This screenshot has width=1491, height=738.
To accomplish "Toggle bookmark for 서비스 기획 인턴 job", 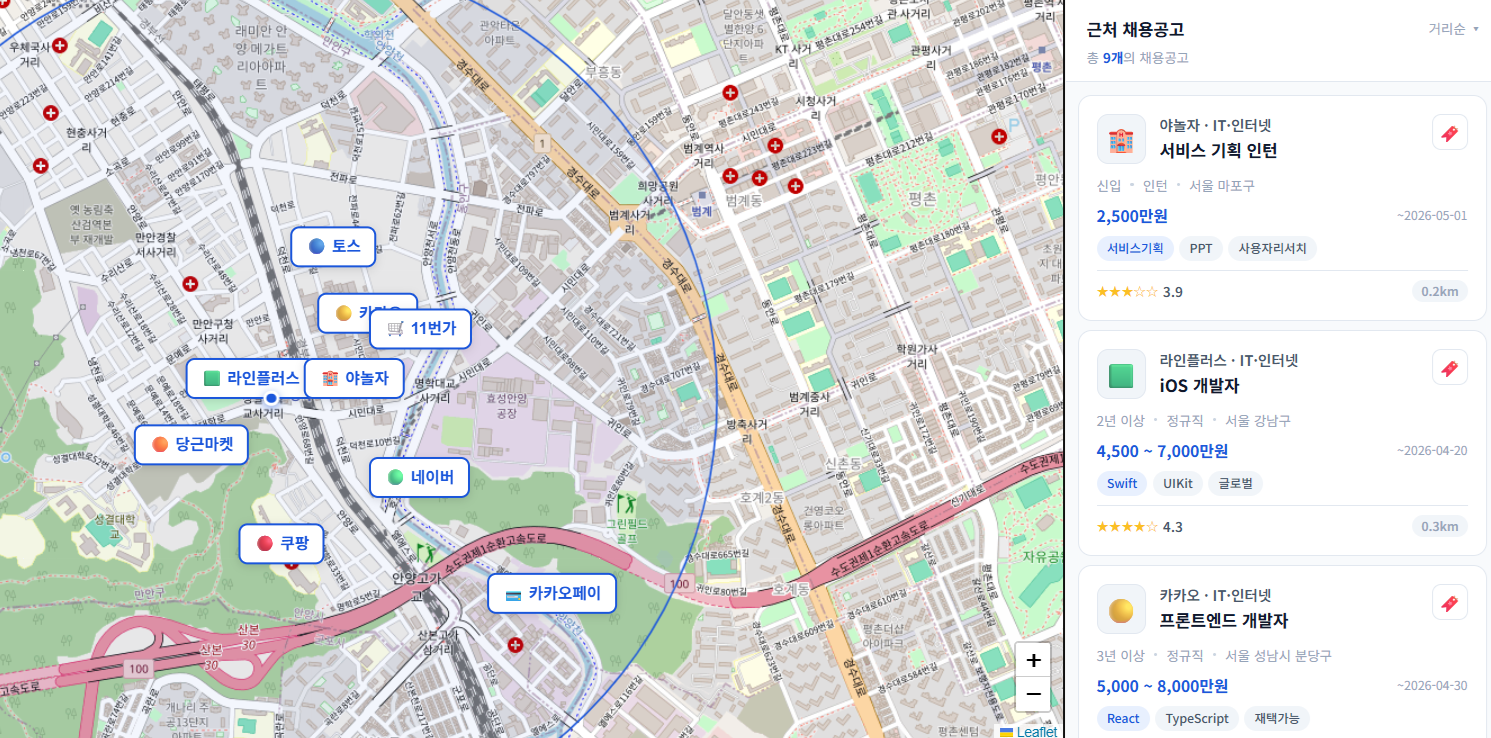I will coord(1449,132).
